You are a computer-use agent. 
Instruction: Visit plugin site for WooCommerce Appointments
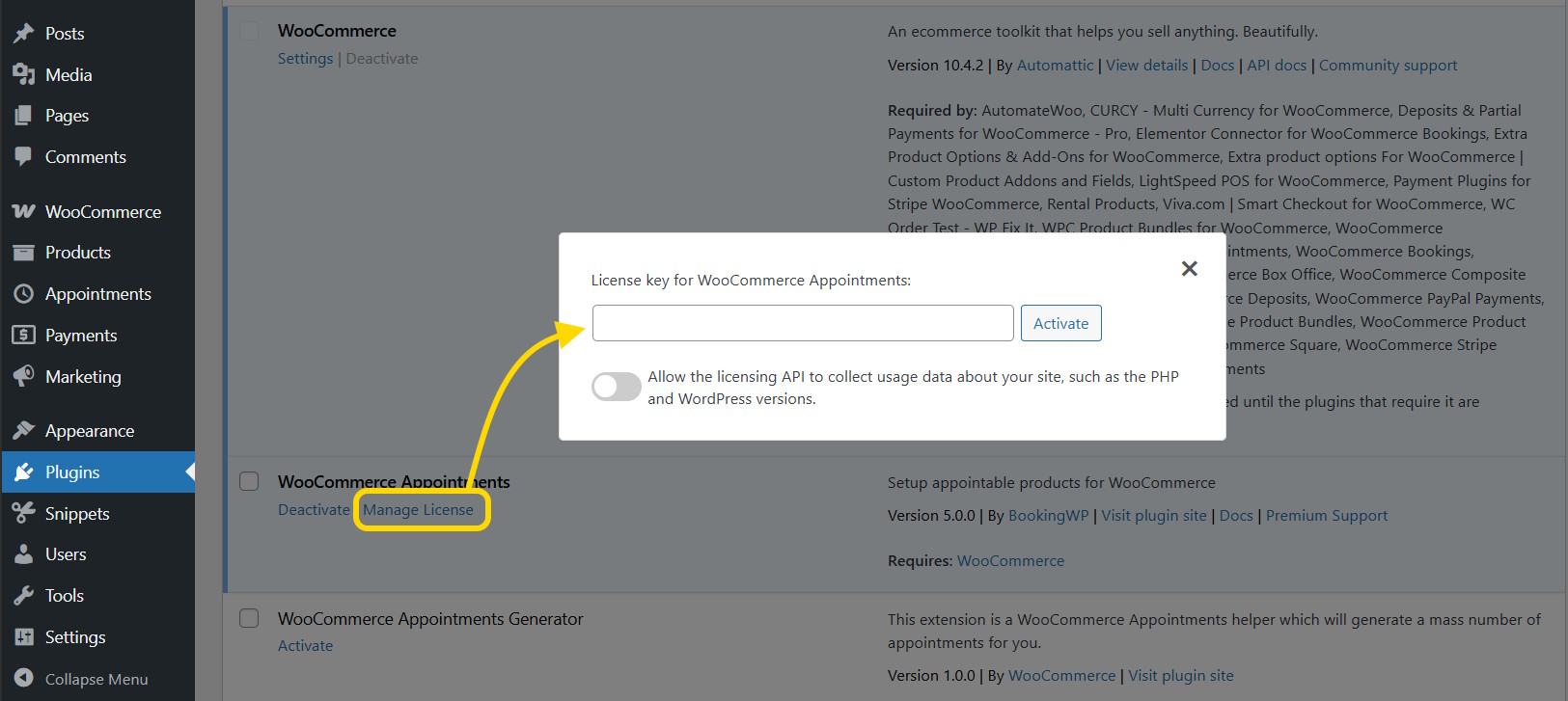point(1154,516)
